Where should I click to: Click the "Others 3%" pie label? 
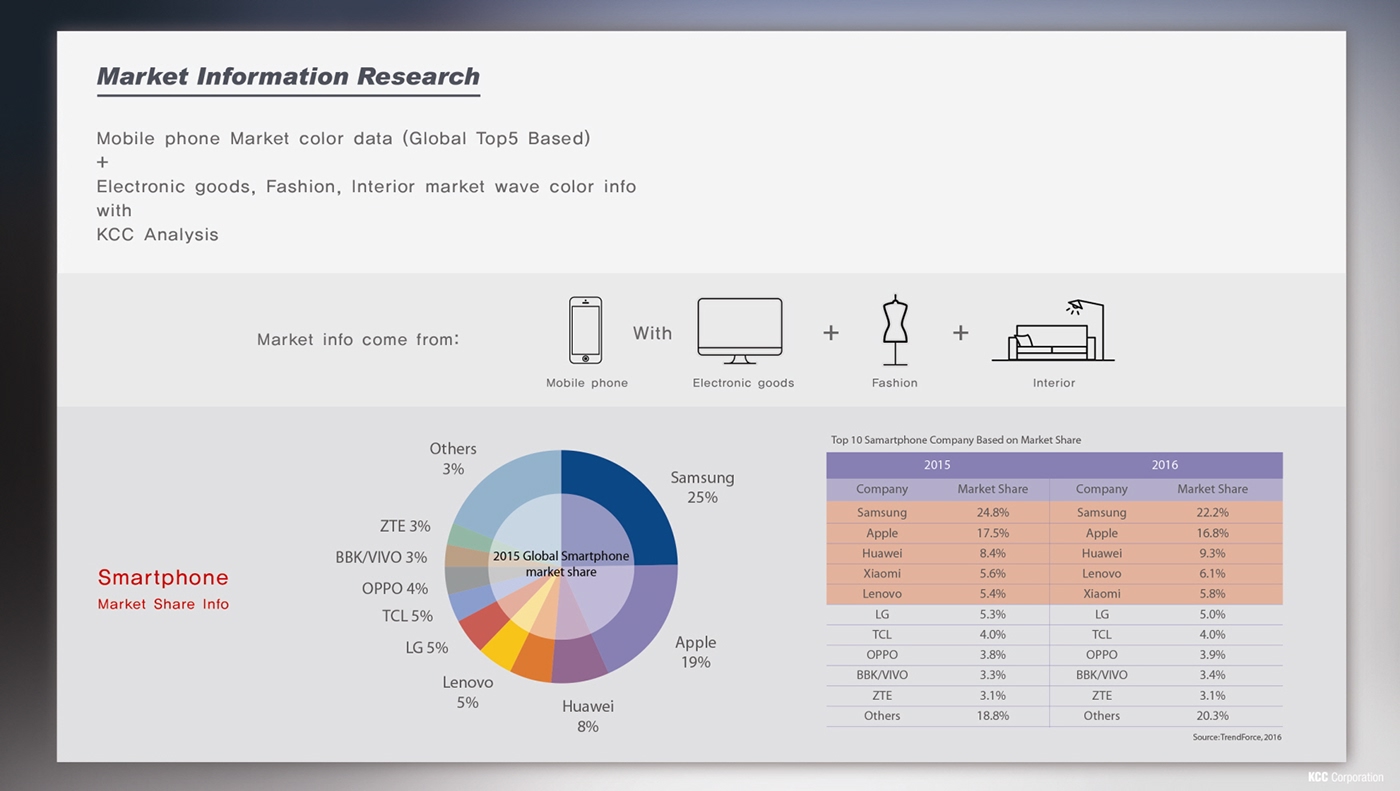453,459
